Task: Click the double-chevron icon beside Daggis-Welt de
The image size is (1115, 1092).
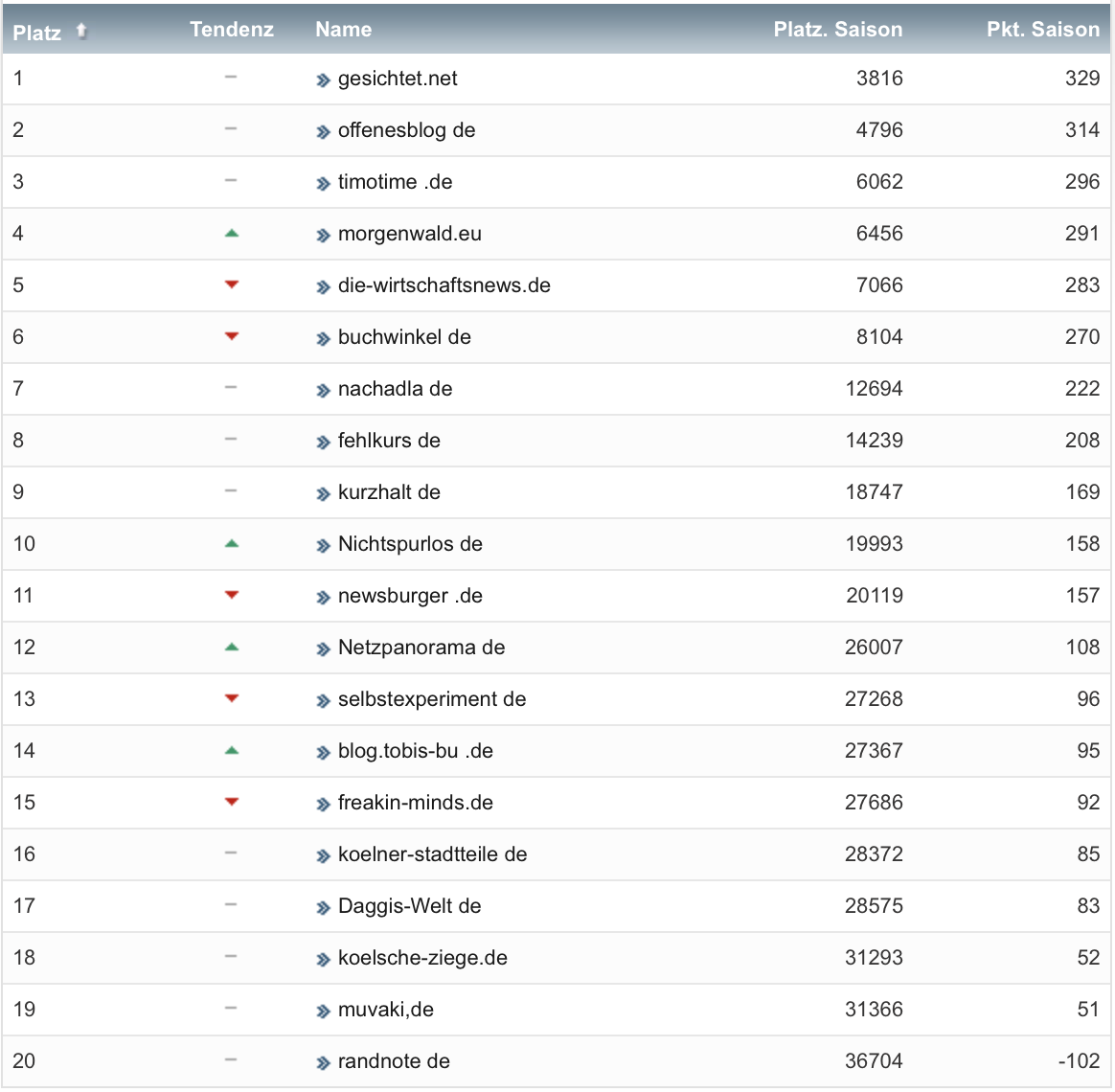Action: 324,908
